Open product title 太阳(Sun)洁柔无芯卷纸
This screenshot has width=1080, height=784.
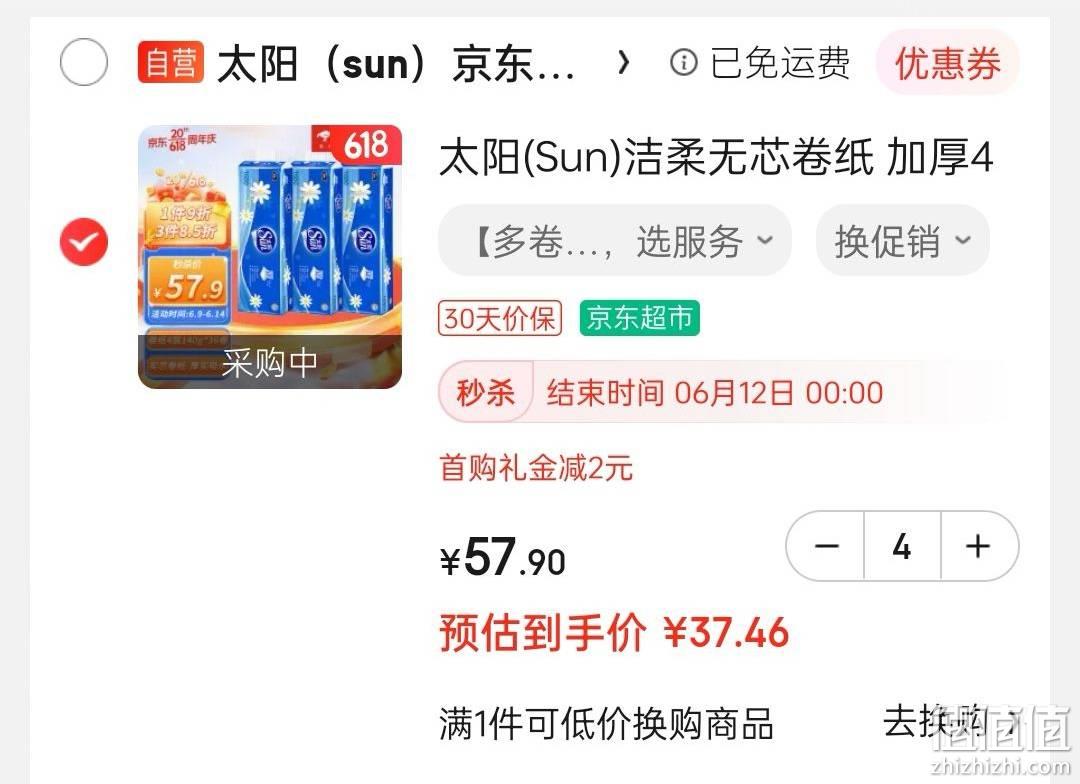pos(716,157)
